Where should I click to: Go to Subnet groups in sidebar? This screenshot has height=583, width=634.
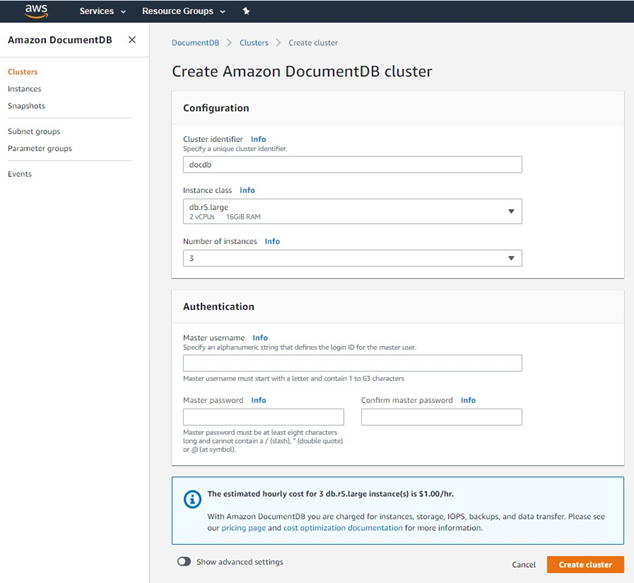34,131
